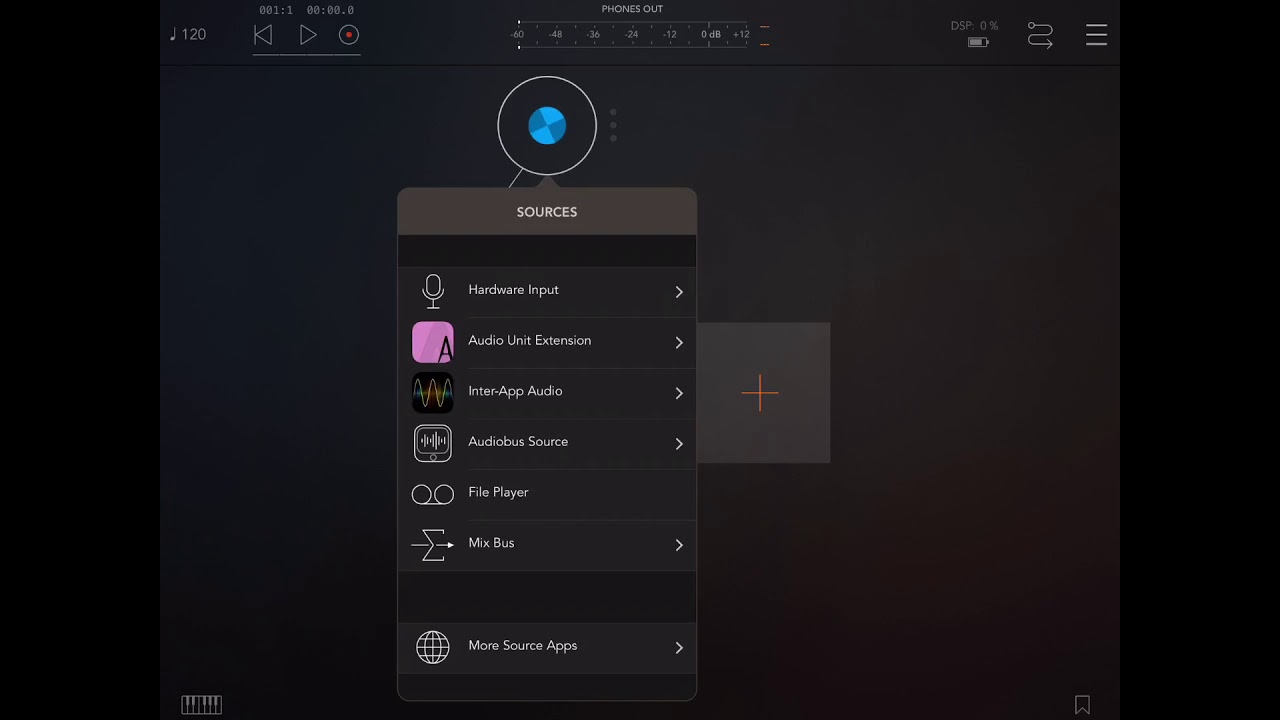
Task: Click the SOURCES popup header
Action: tap(547, 212)
